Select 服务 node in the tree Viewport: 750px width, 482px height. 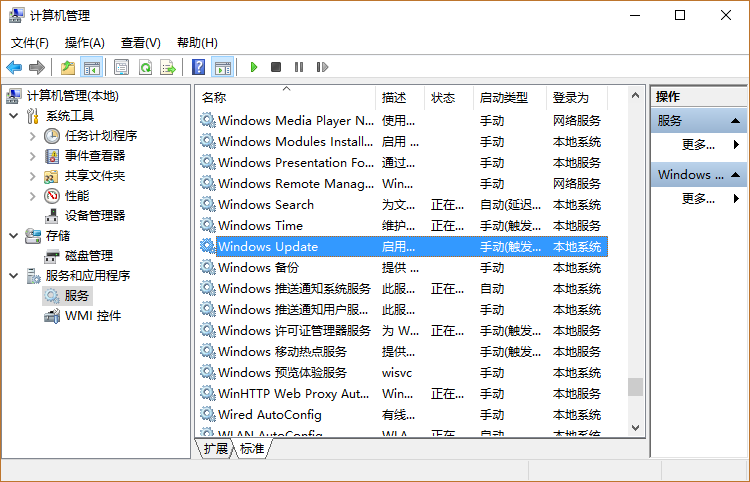point(67,296)
